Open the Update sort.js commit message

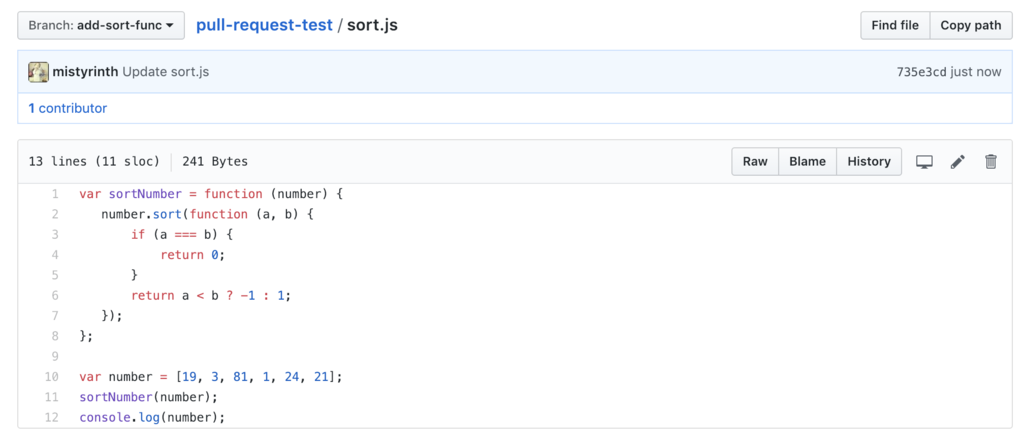pos(166,72)
